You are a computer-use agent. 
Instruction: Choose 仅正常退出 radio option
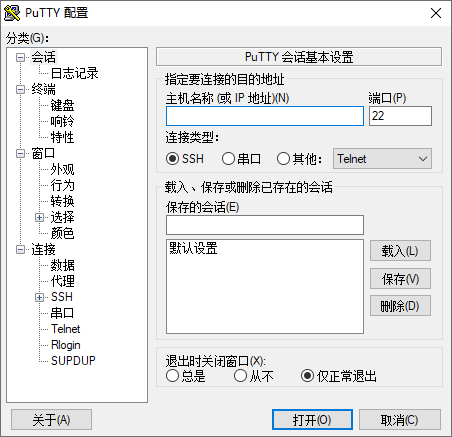[x=307, y=376]
